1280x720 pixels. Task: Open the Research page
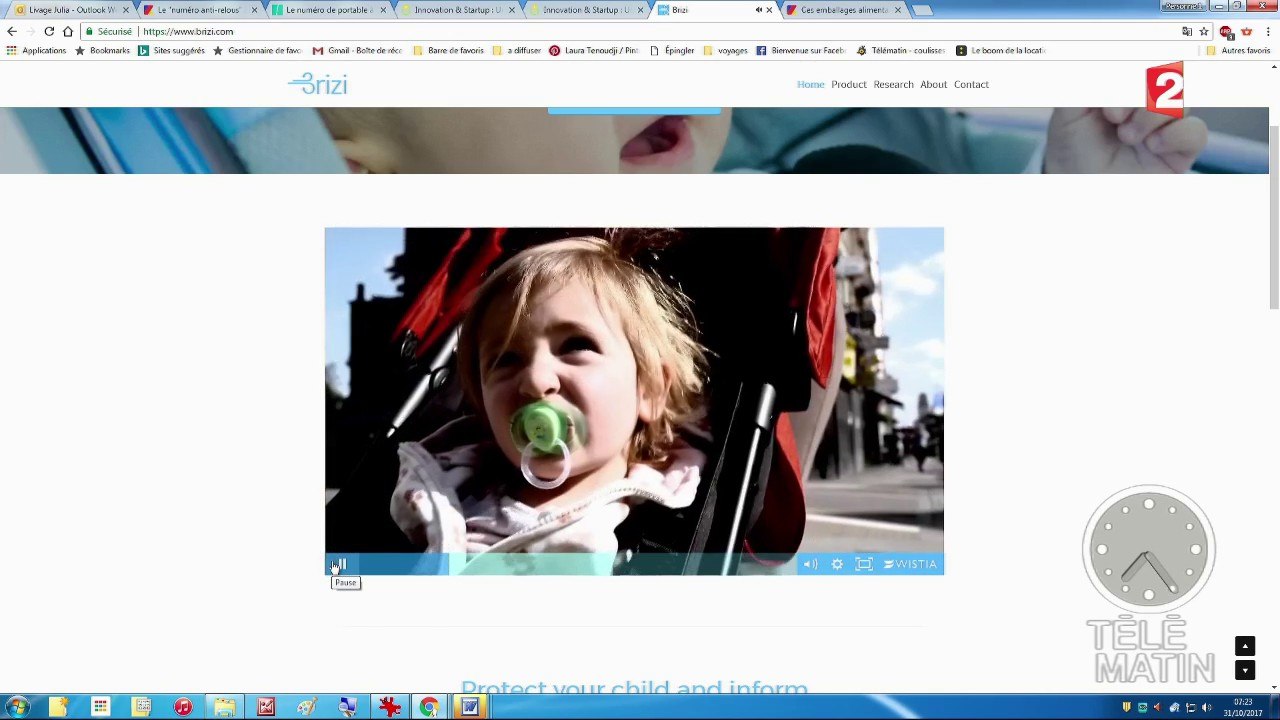tap(893, 84)
